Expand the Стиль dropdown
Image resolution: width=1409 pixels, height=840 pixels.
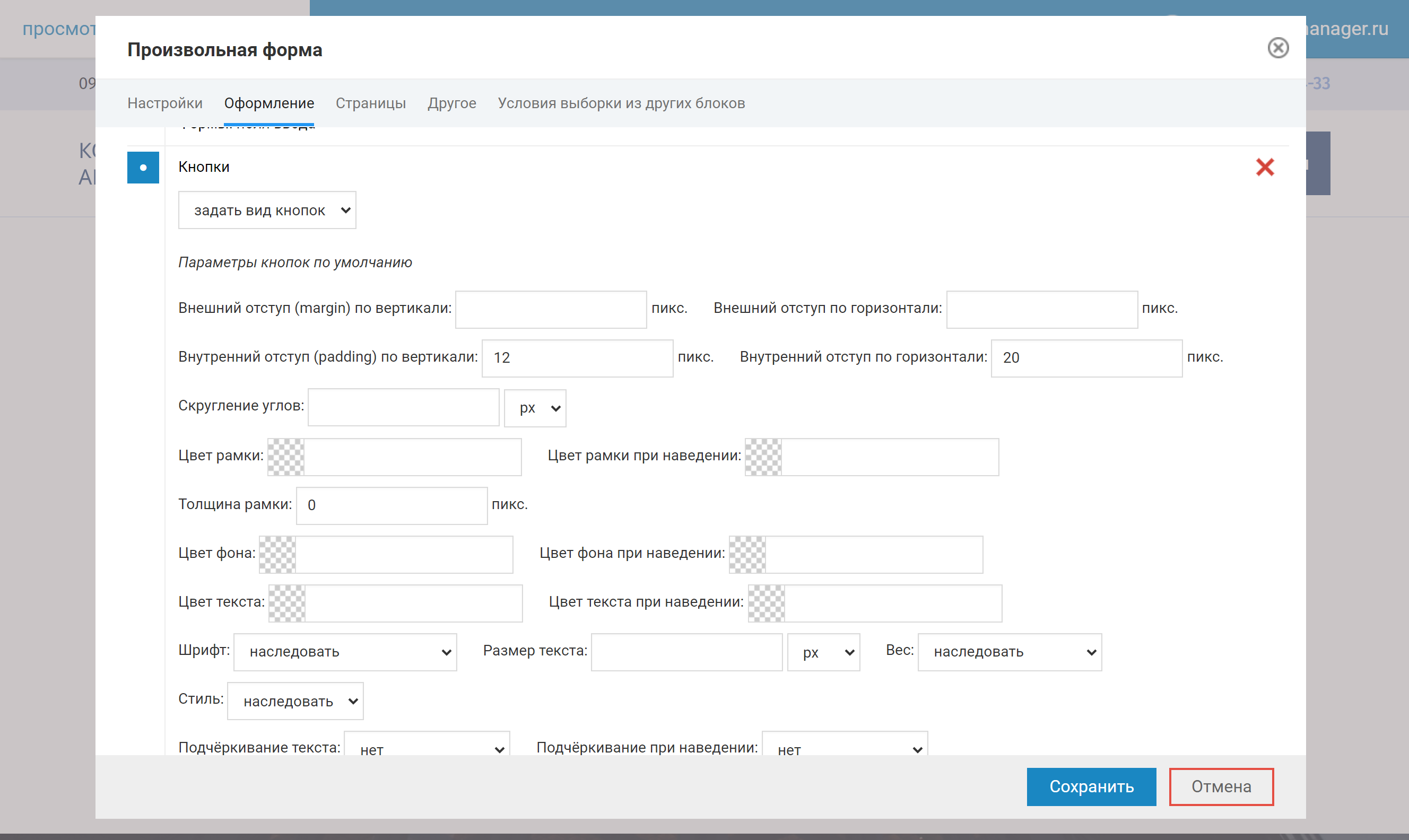point(295,701)
